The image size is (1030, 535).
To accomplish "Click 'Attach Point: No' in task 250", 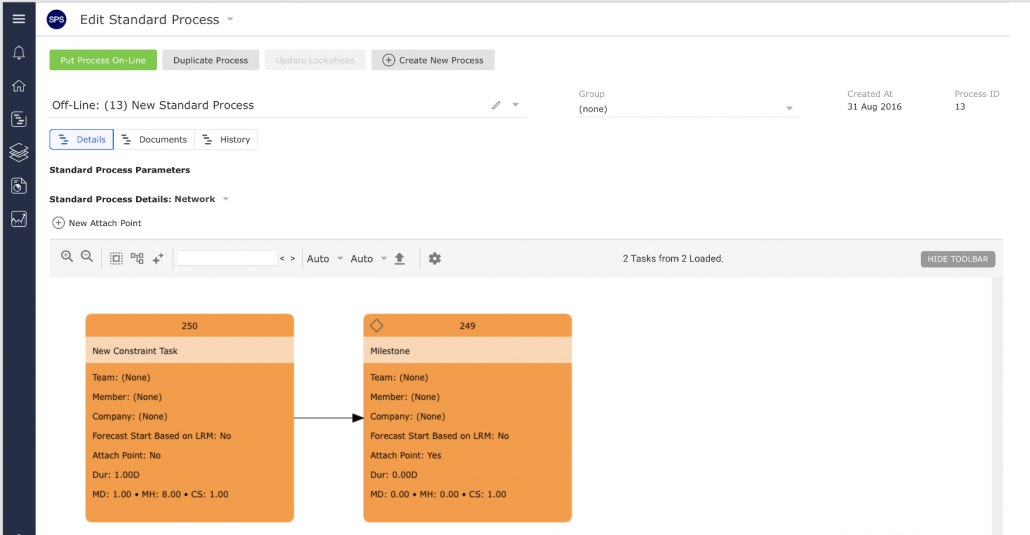I will tap(126, 455).
